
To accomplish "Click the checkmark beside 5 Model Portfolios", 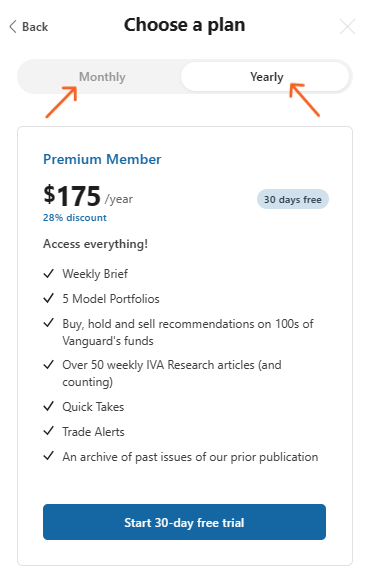I will (49, 298).
